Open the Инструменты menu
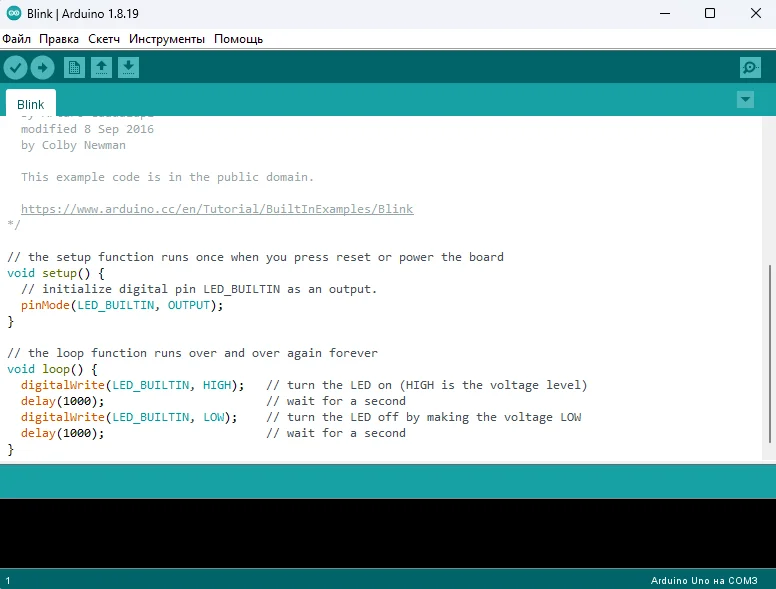Viewport: 776px width, 589px height. 167,39
